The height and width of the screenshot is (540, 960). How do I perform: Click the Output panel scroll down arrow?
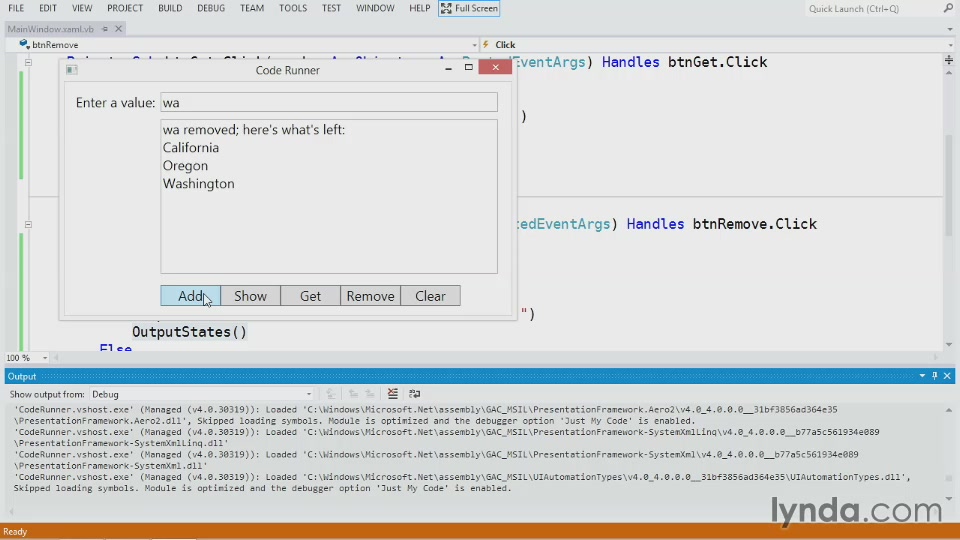point(948,498)
